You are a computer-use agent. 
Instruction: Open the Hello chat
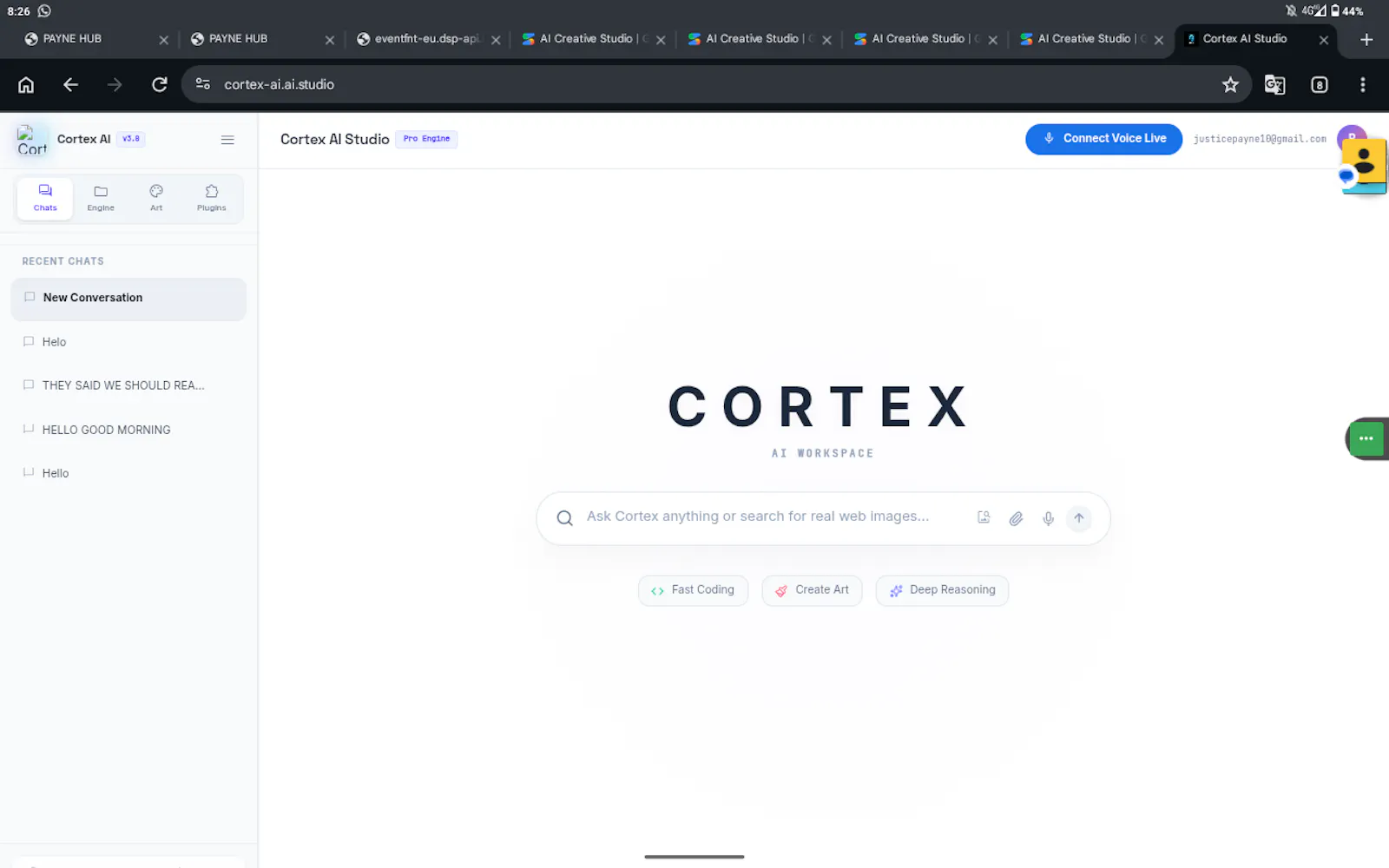pyautogui.click(x=128, y=473)
